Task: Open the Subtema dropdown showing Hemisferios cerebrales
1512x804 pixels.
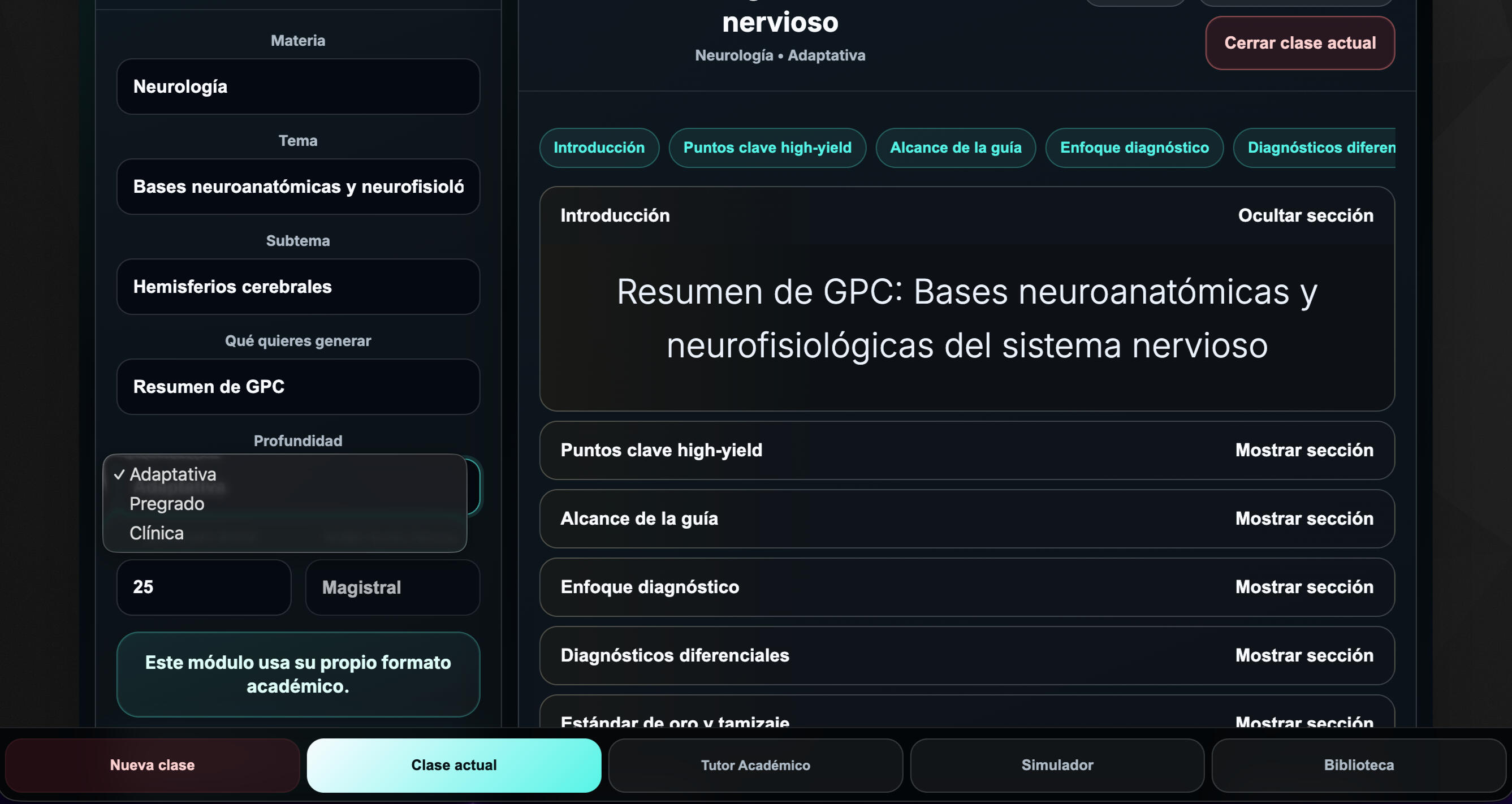Action: point(298,287)
